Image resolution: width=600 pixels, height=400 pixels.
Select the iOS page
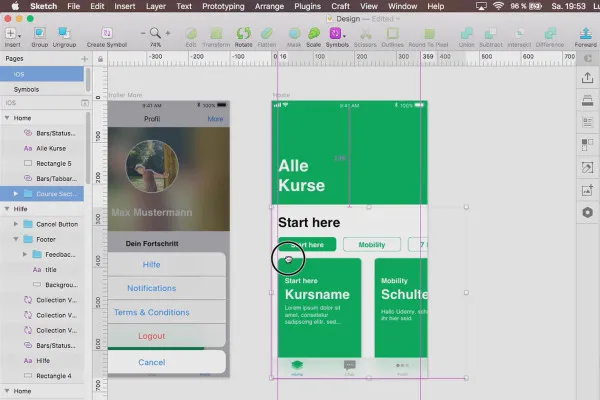coord(42,74)
